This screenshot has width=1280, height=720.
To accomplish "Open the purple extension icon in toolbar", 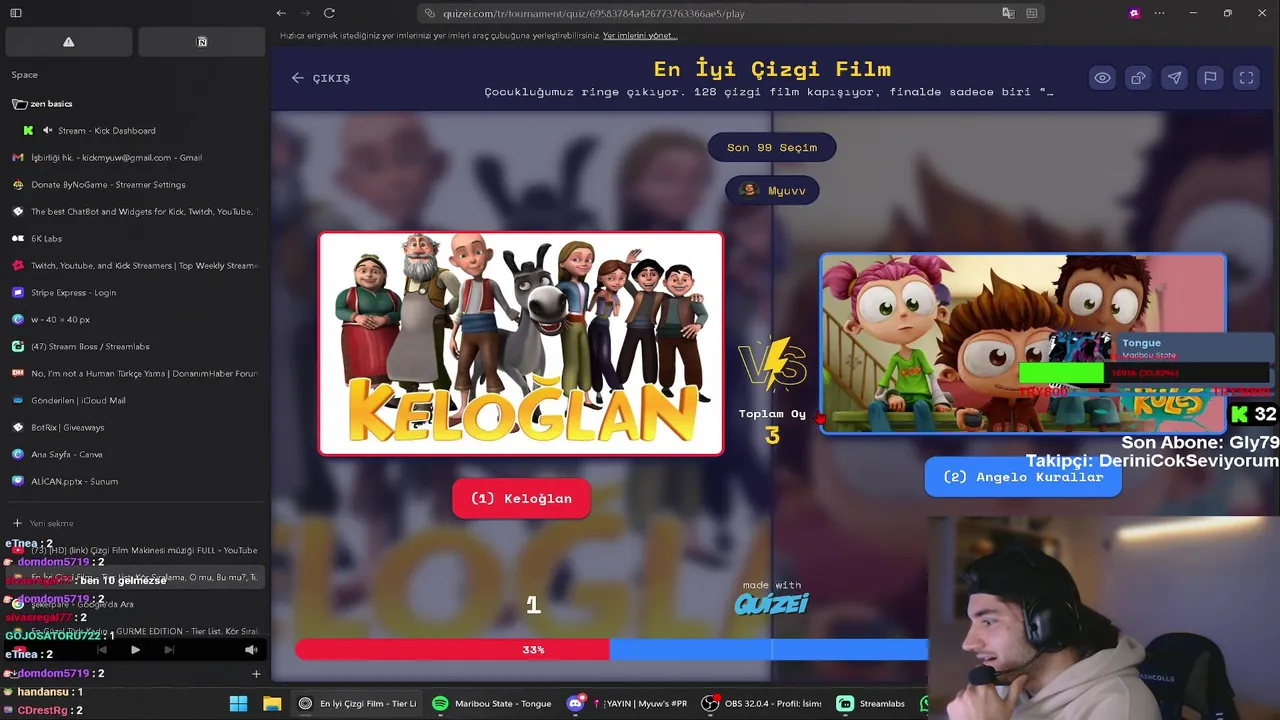I will pos(1134,13).
